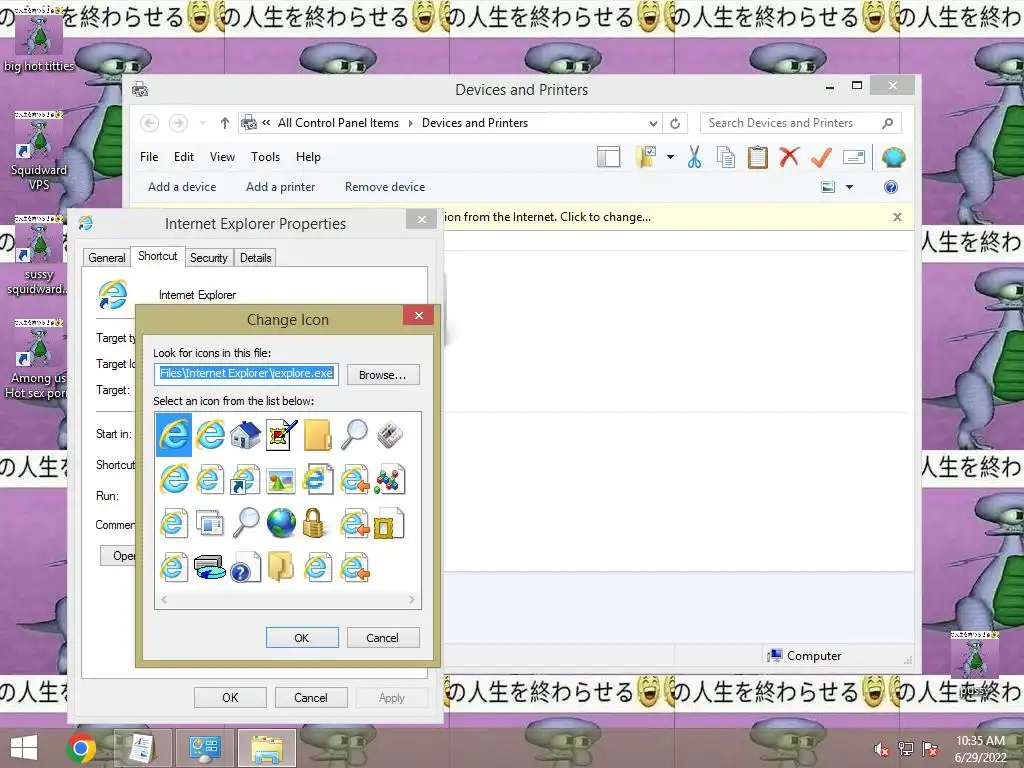The image size is (1024, 768).
Task: Click Remove device
Action: tap(385, 187)
